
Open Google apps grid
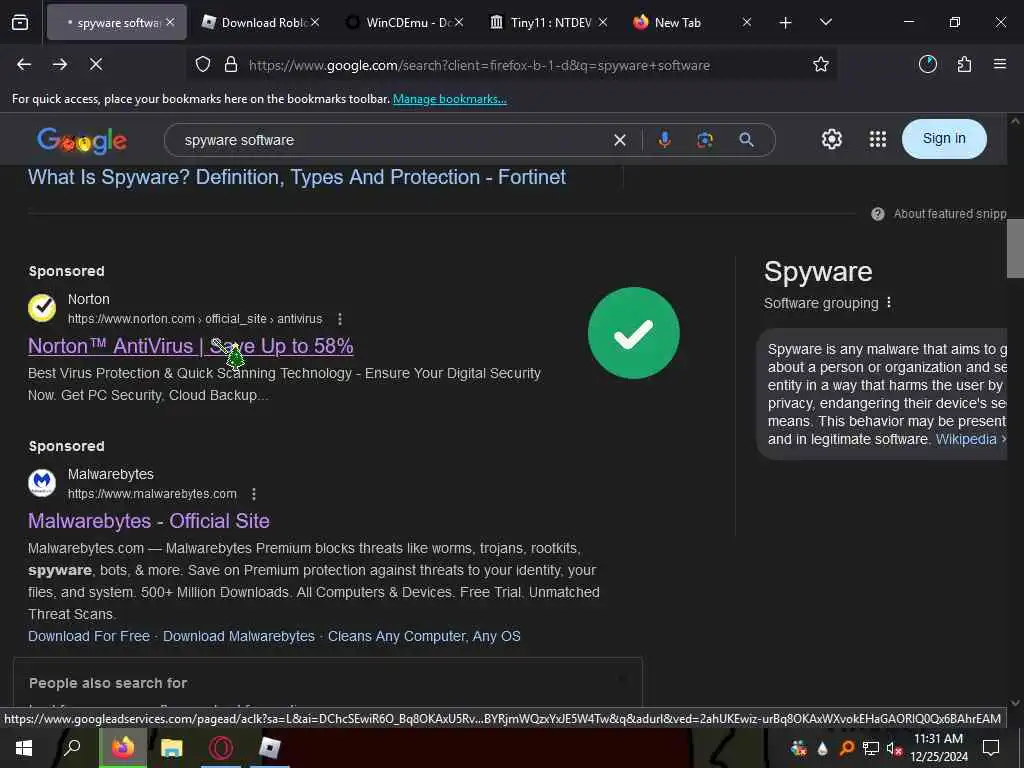[x=878, y=139]
